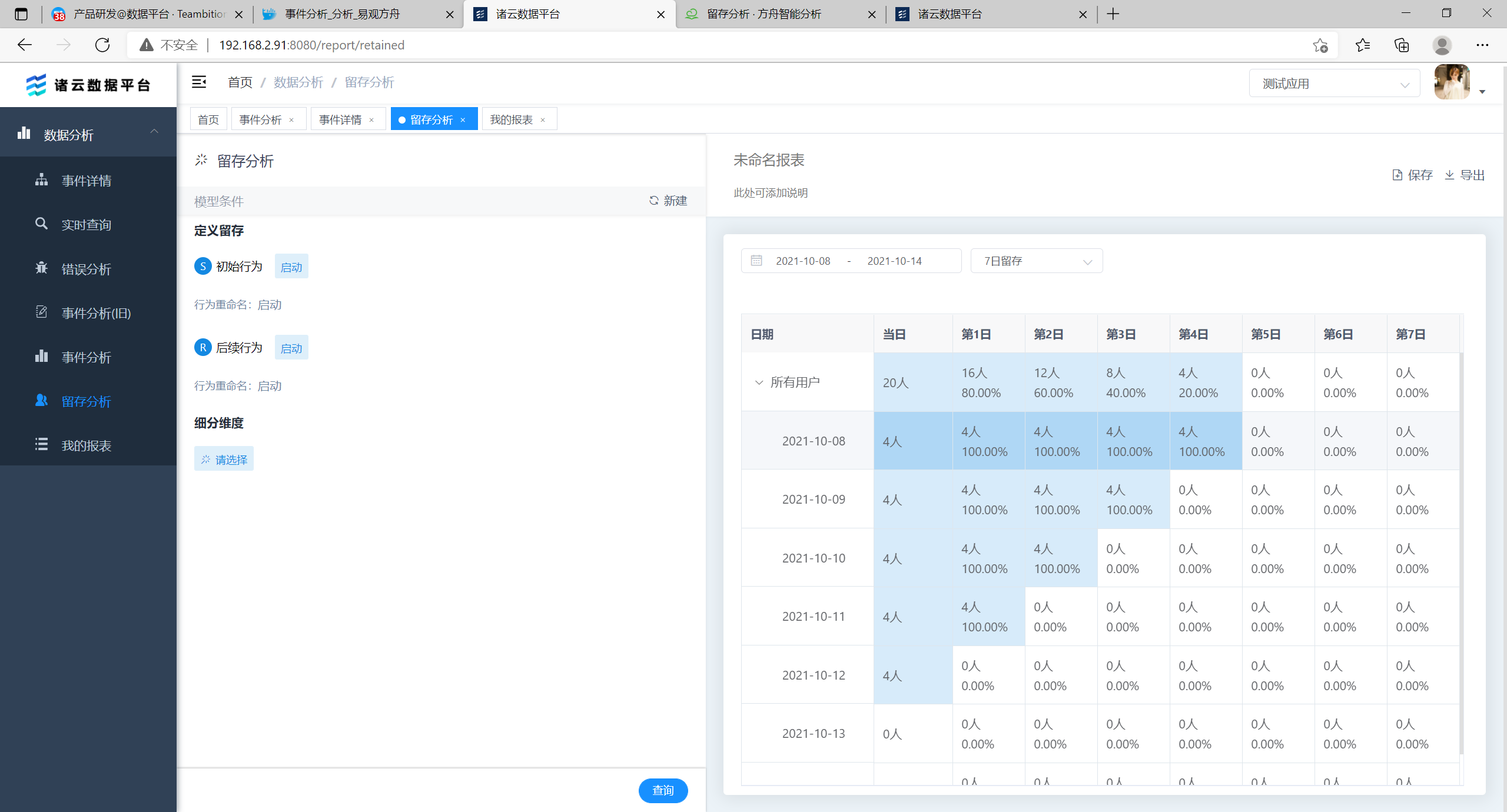Click the 不安全 warning icon
1507x812 pixels.
(147, 45)
